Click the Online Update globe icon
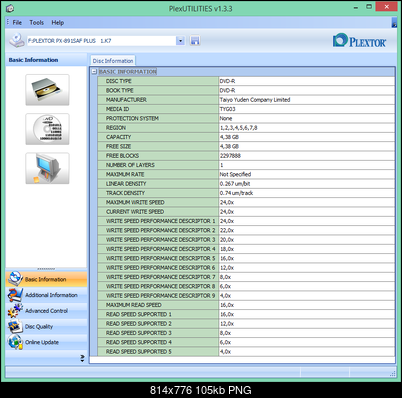Viewport: 402px width, 398px height. [15, 342]
